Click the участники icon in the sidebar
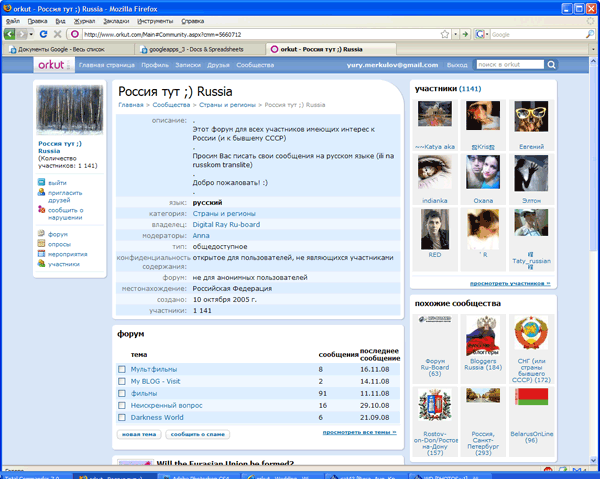Viewport: 600px width, 479px height. (41, 263)
